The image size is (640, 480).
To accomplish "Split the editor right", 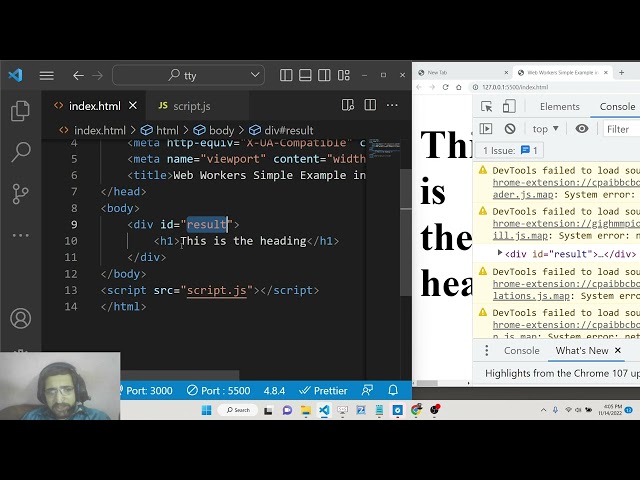I will [370, 105].
